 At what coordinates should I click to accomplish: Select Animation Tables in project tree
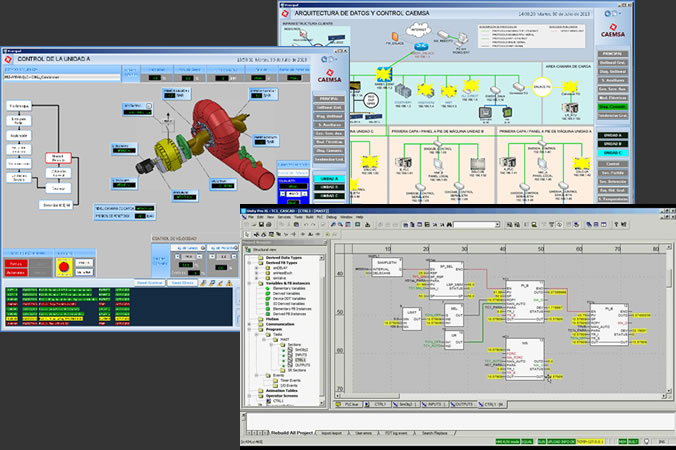(x=282, y=391)
